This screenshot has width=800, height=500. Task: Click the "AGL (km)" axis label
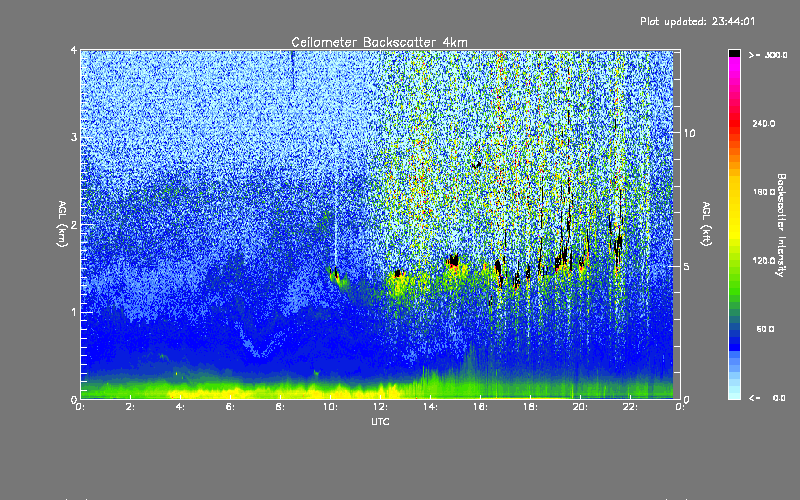click(x=62, y=223)
